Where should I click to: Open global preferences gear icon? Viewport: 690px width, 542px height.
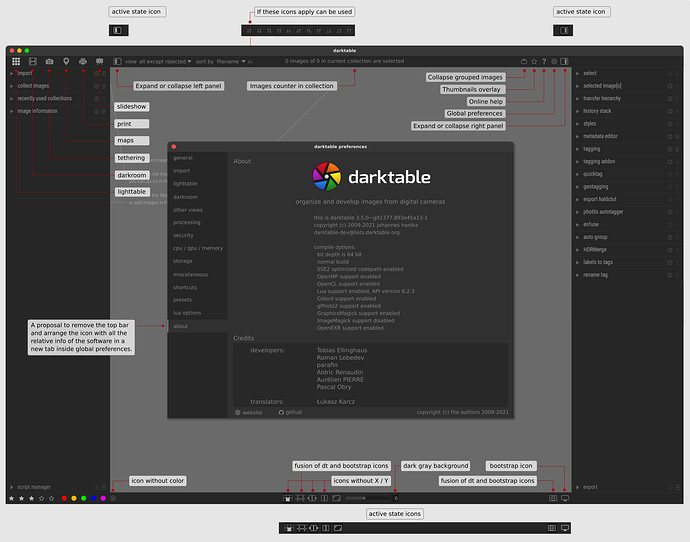point(554,62)
